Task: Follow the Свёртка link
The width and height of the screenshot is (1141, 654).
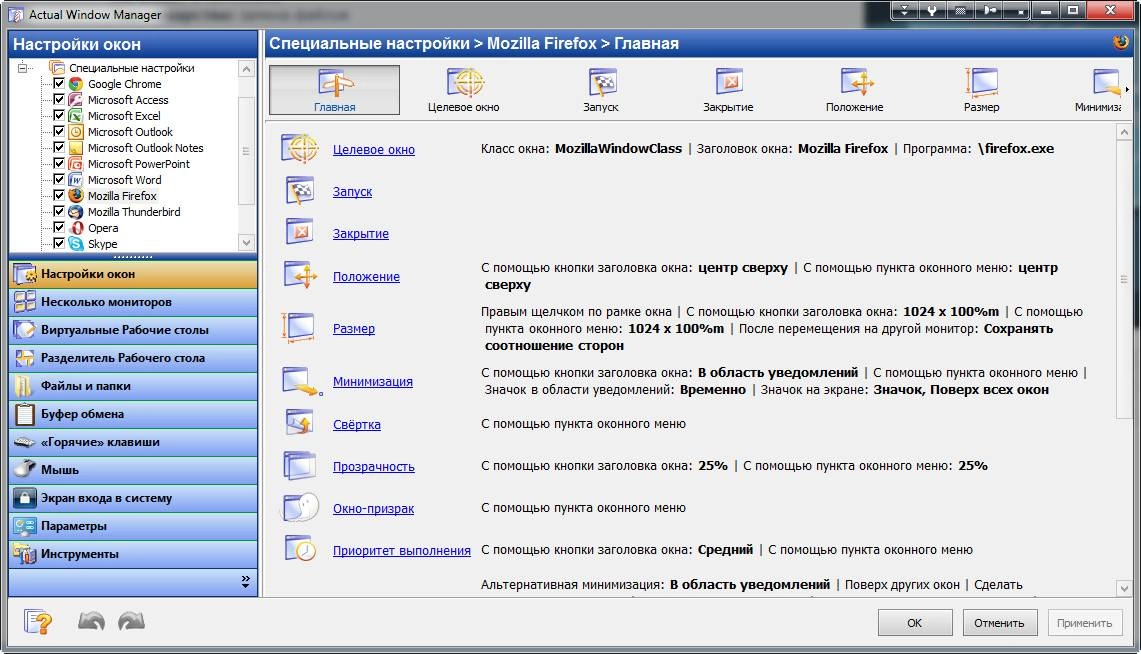Action: pos(357,424)
